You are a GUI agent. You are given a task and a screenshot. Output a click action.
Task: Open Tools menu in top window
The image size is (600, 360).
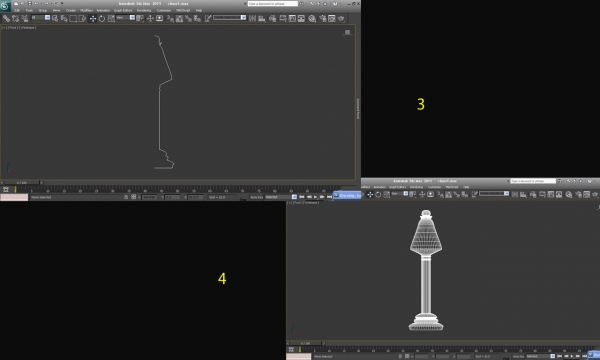(x=29, y=10)
